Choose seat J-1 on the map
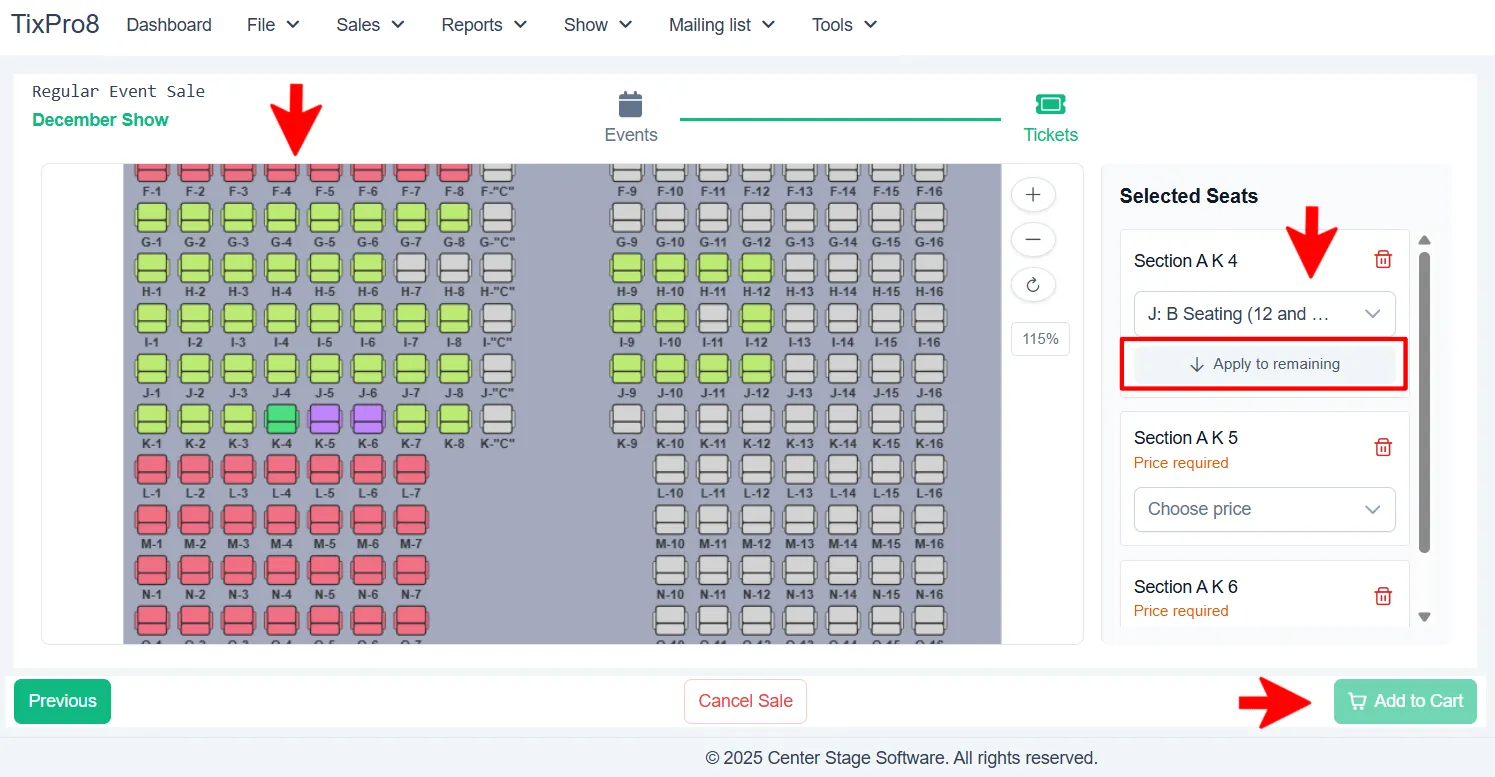 pyautogui.click(x=151, y=369)
